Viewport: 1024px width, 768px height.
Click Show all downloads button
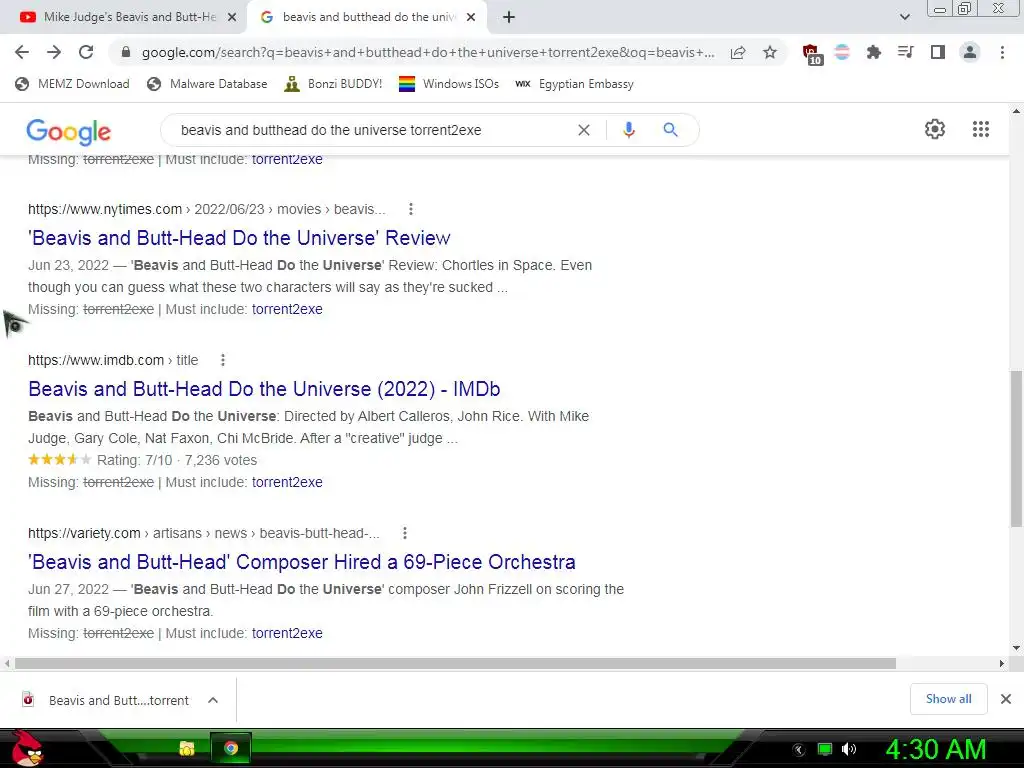(948, 699)
